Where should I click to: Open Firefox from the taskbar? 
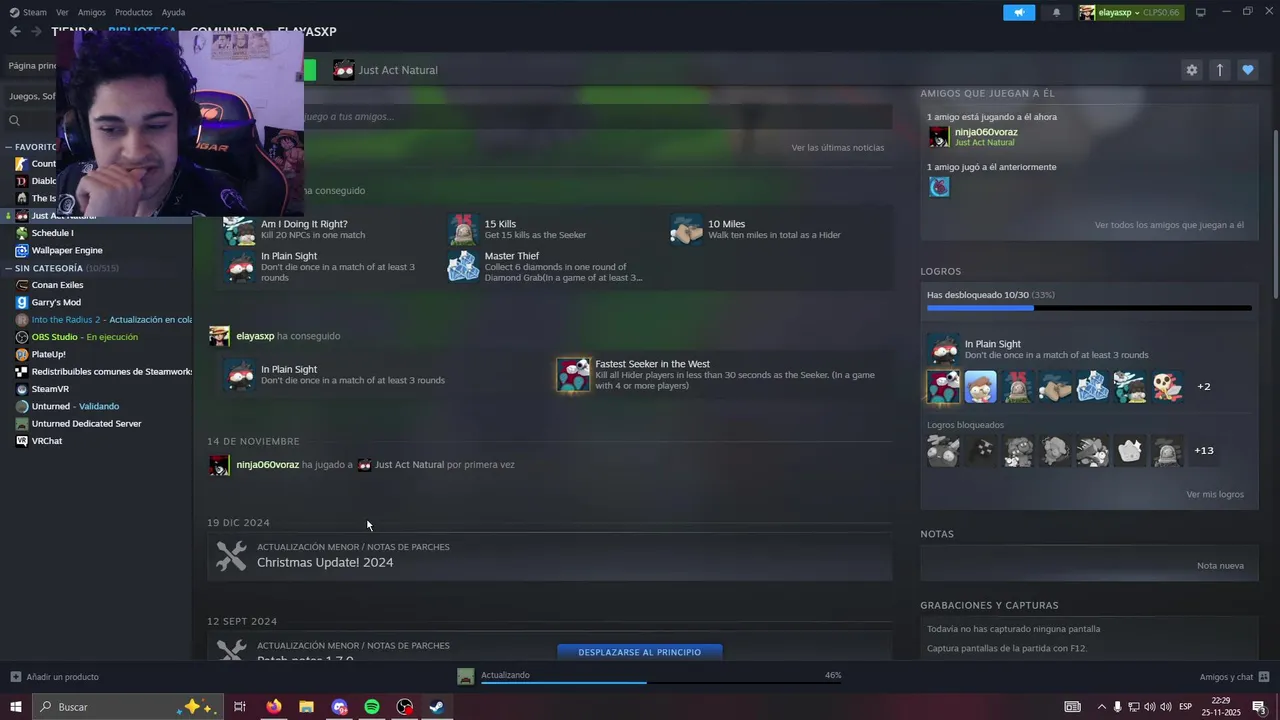coord(273,707)
